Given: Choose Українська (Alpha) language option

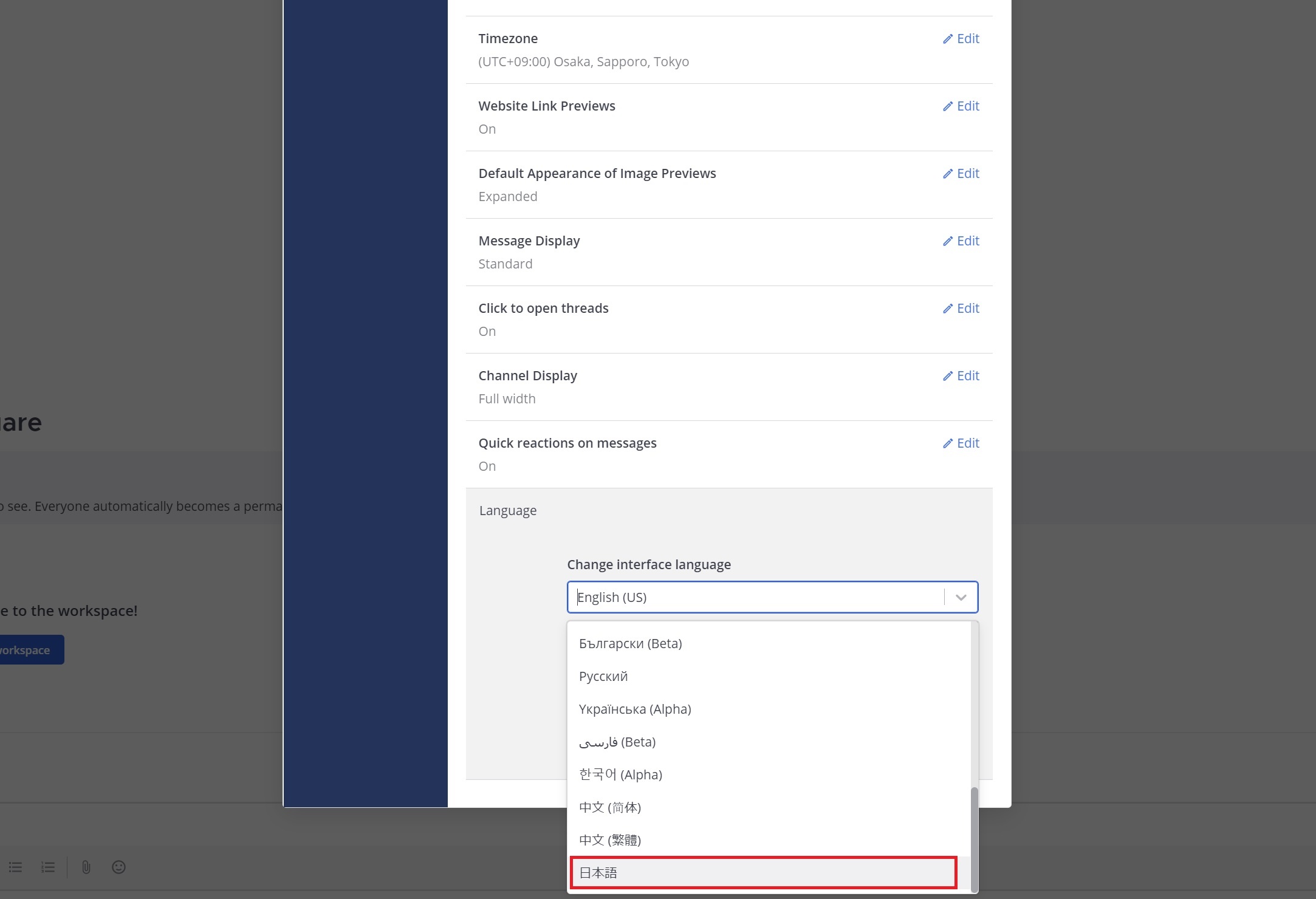Looking at the screenshot, I should pos(635,709).
